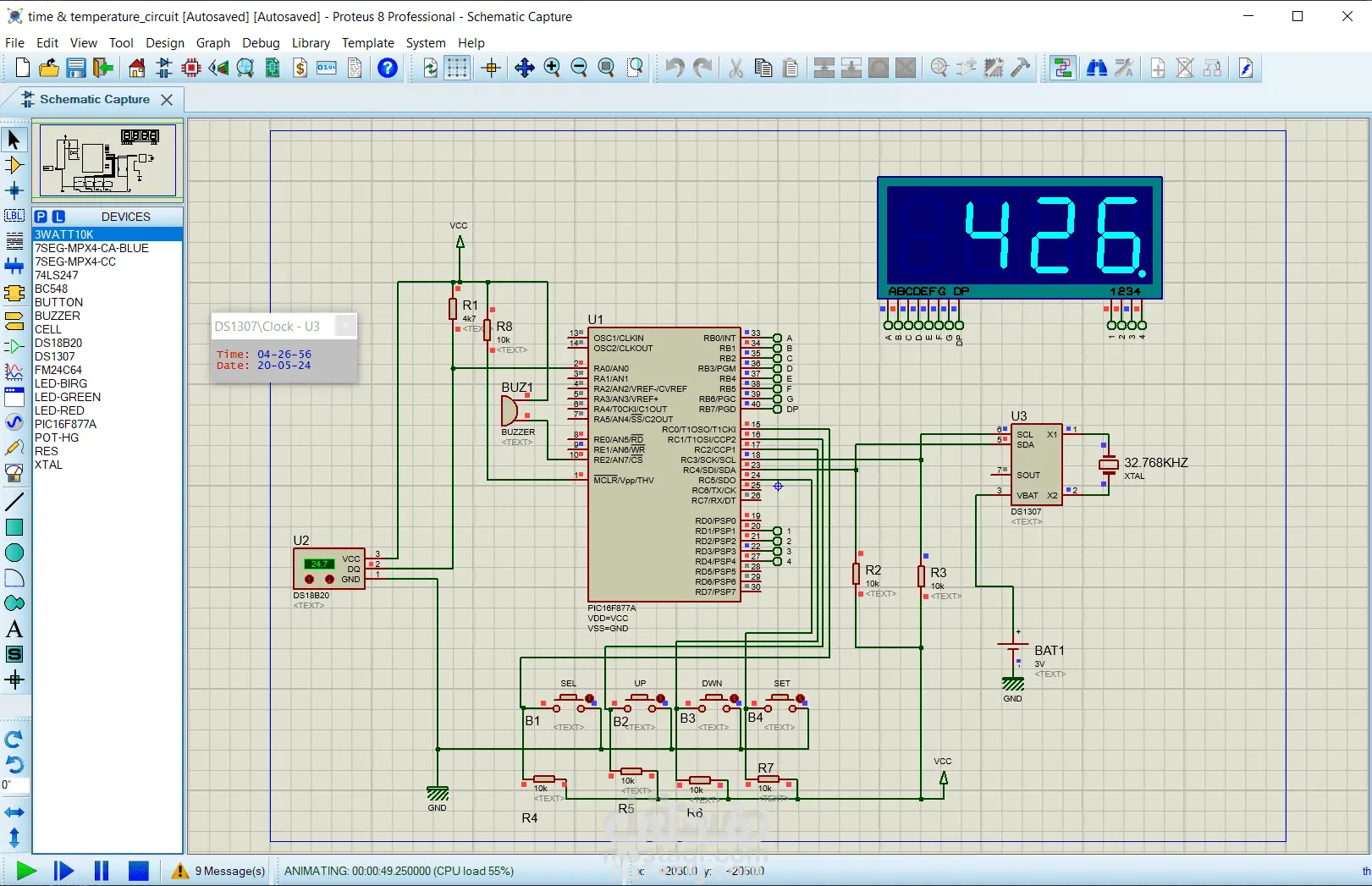Select Graph mode tool
1372x886 pixels.
[x=14, y=371]
